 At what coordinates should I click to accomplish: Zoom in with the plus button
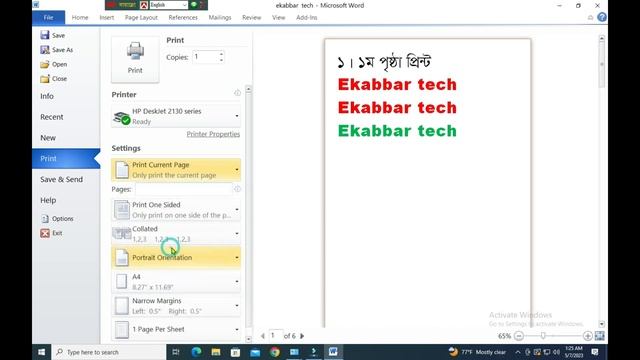point(587,336)
